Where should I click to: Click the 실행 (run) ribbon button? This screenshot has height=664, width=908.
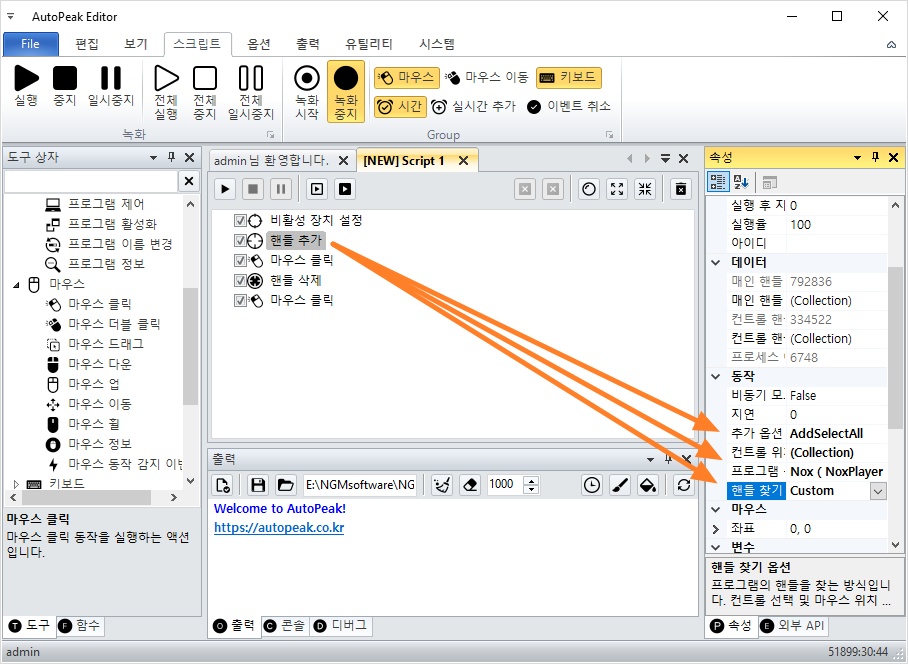coord(26,86)
